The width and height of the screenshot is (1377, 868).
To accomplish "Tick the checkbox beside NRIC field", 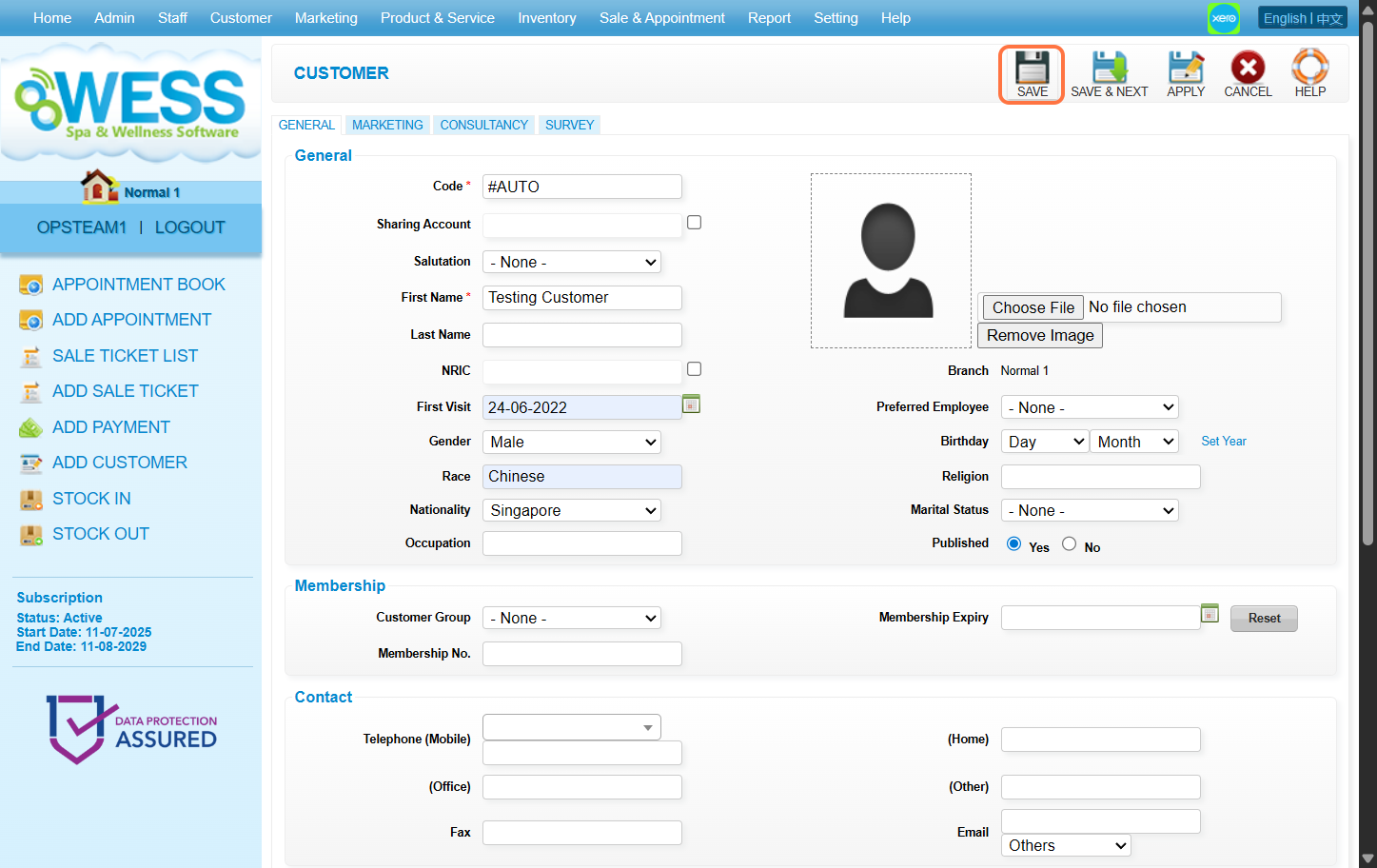I will click(x=695, y=369).
